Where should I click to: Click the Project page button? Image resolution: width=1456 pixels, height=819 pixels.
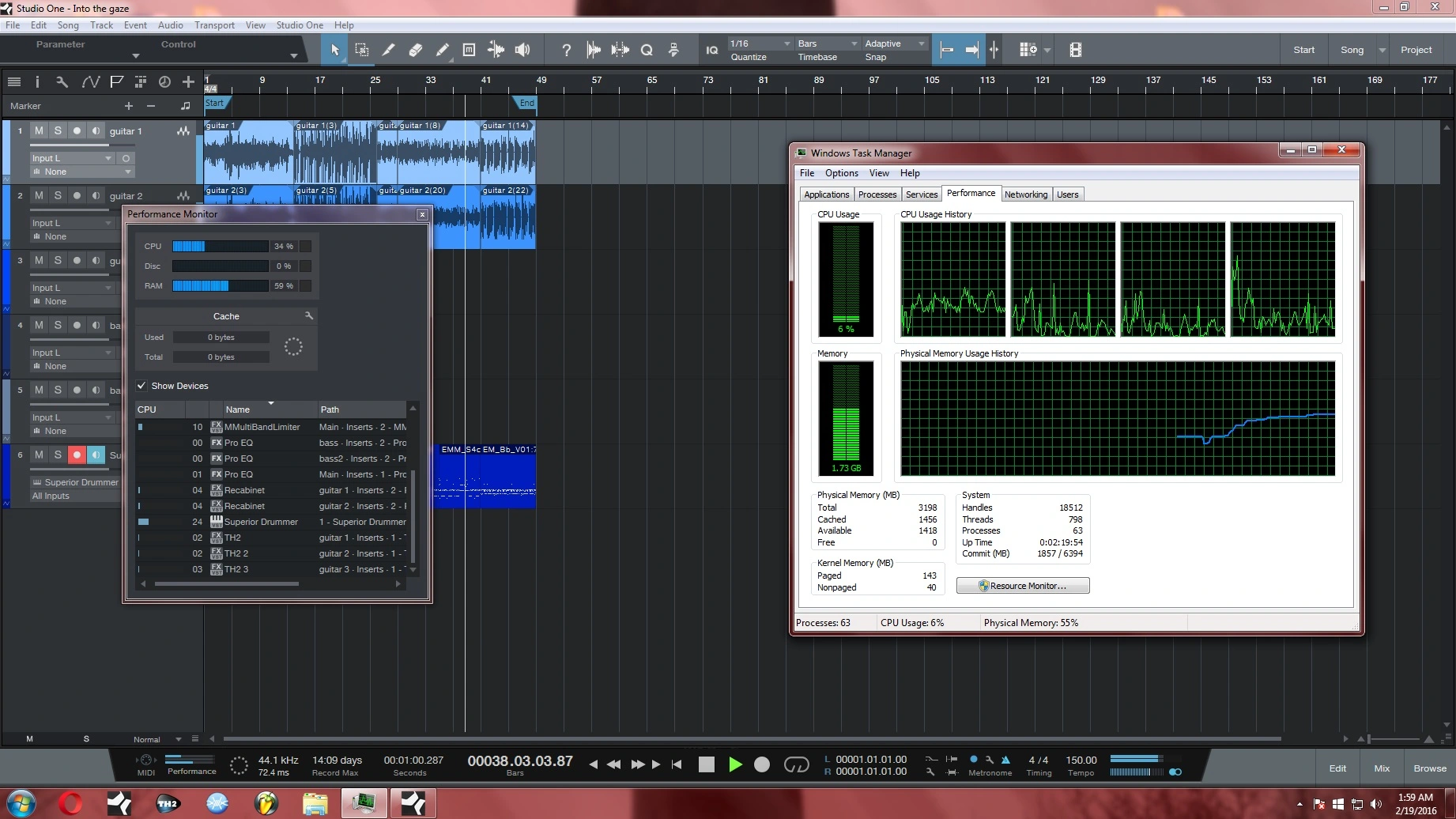[x=1416, y=50]
